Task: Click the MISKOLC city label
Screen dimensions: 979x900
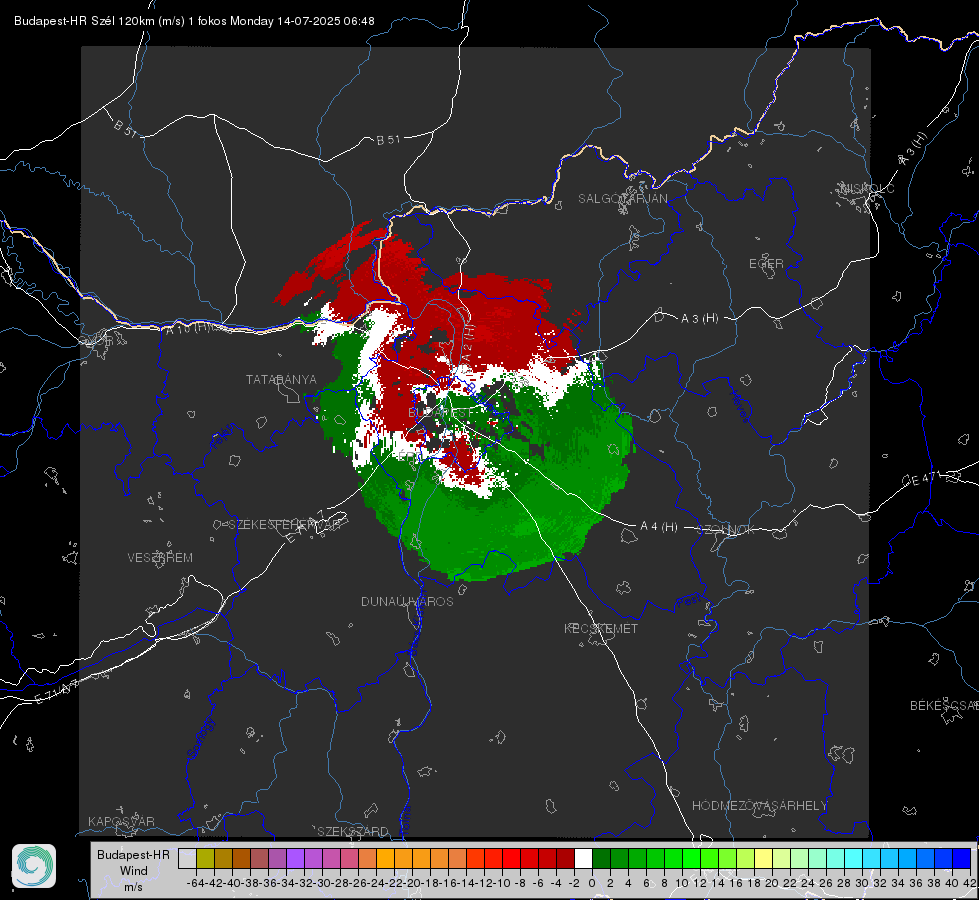Action: (867, 188)
